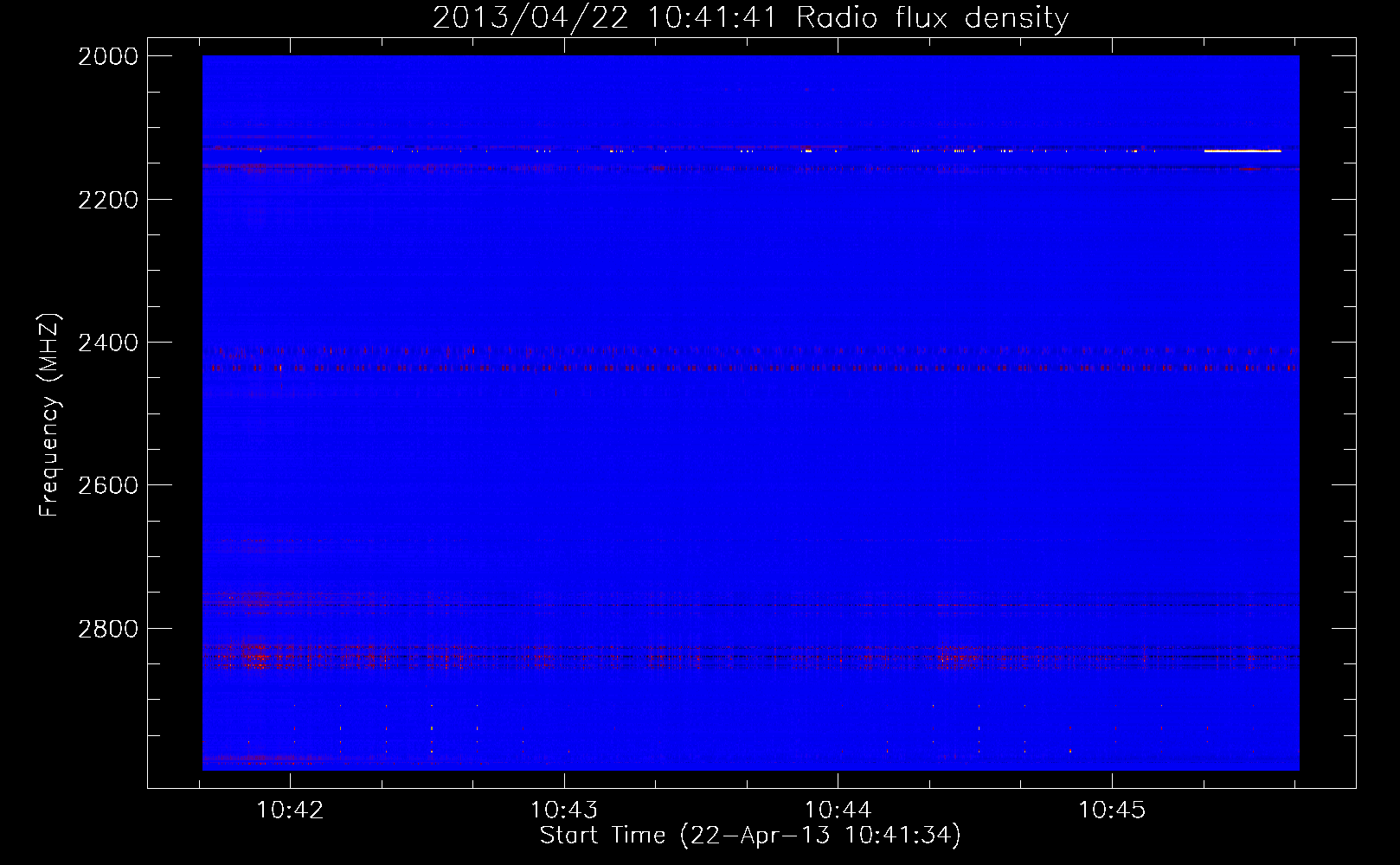Viewport: 1400px width, 865px height.
Task: Click the 10:45 time tick label
Action: [1111, 810]
